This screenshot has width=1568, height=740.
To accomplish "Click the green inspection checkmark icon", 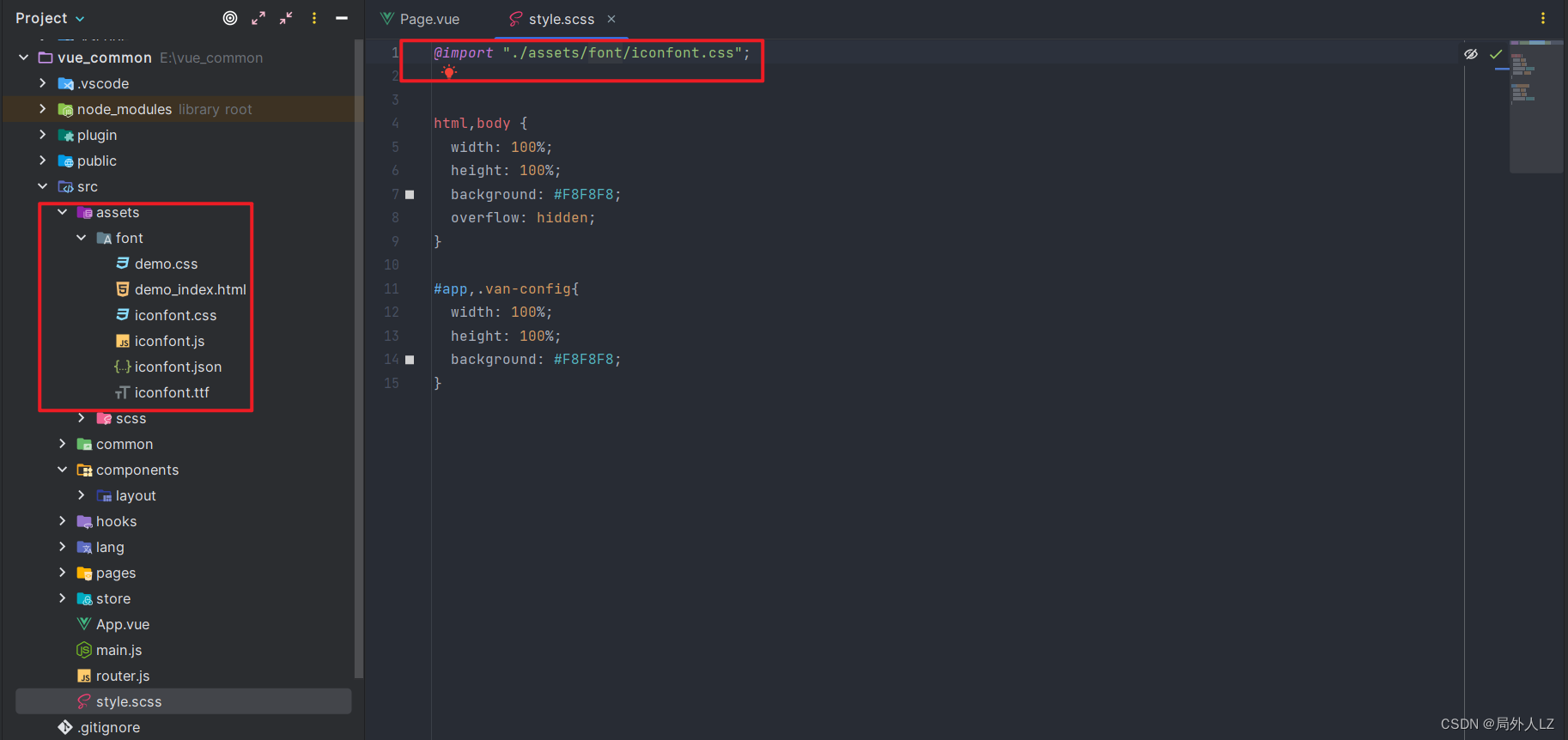I will click(x=1496, y=54).
